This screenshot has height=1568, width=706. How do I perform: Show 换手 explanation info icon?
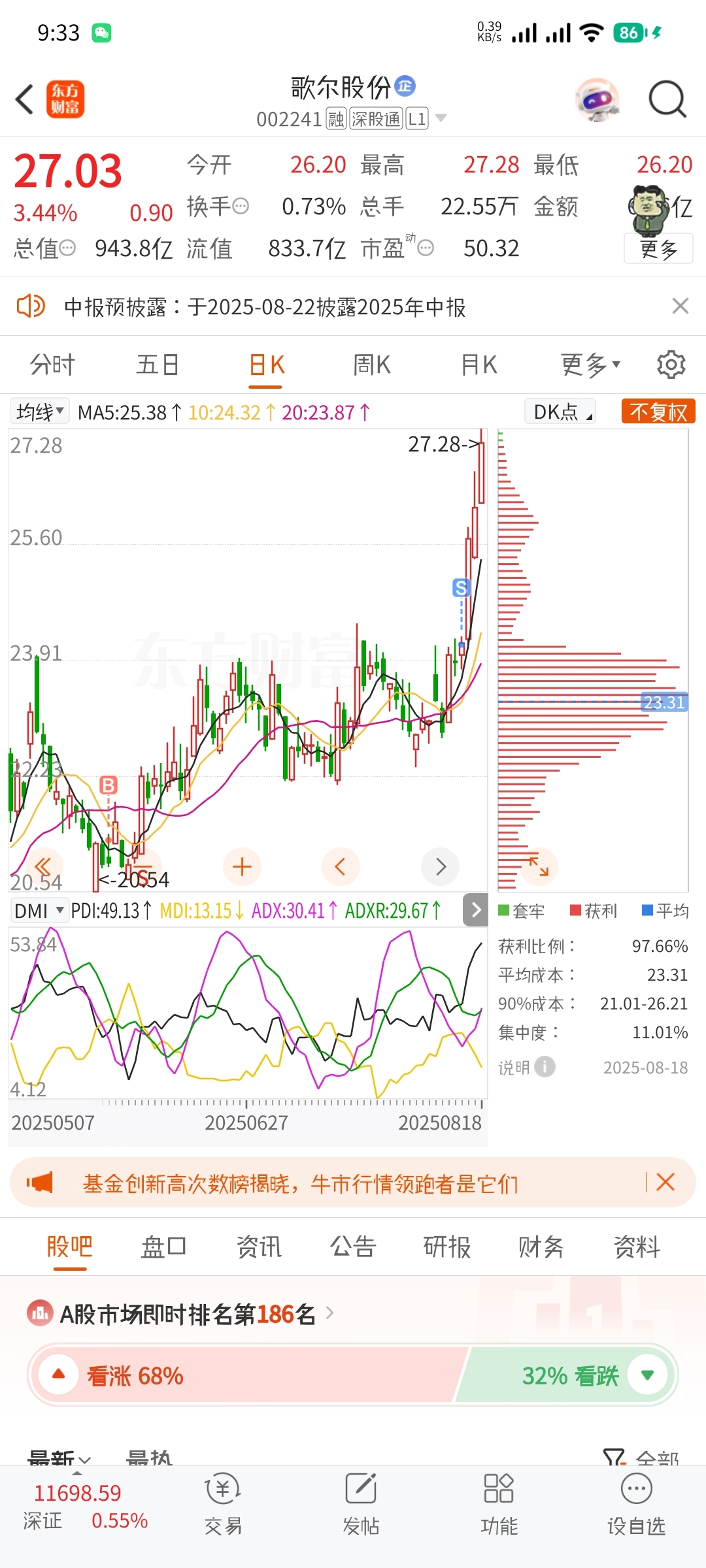point(241,206)
